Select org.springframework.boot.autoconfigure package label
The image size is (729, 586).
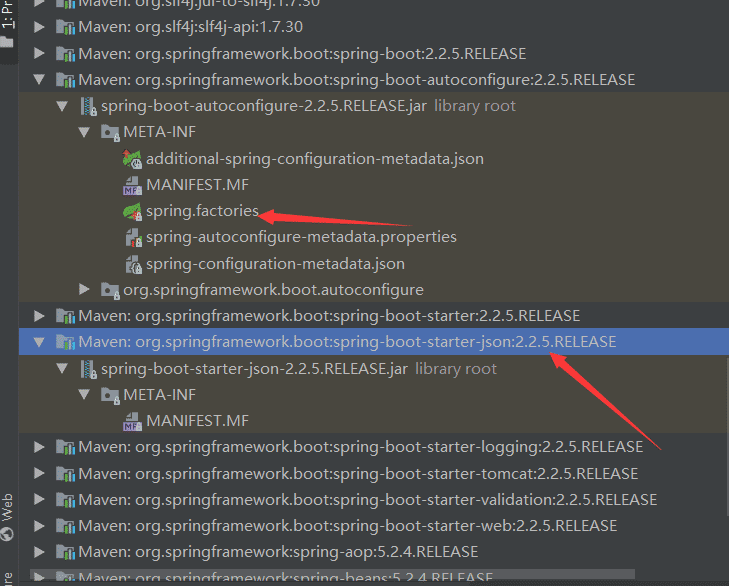pos(273,290)
